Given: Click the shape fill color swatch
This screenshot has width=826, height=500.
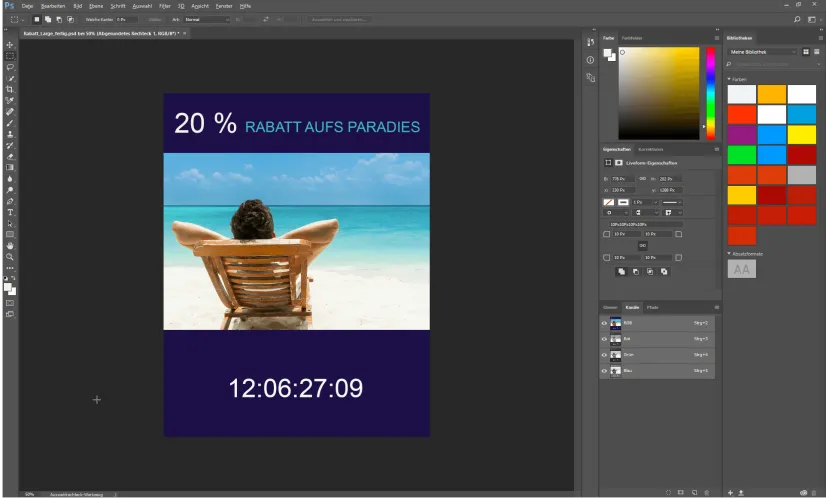Looking at the screenshot, I should pyautogui.click(x=608, y=202).
